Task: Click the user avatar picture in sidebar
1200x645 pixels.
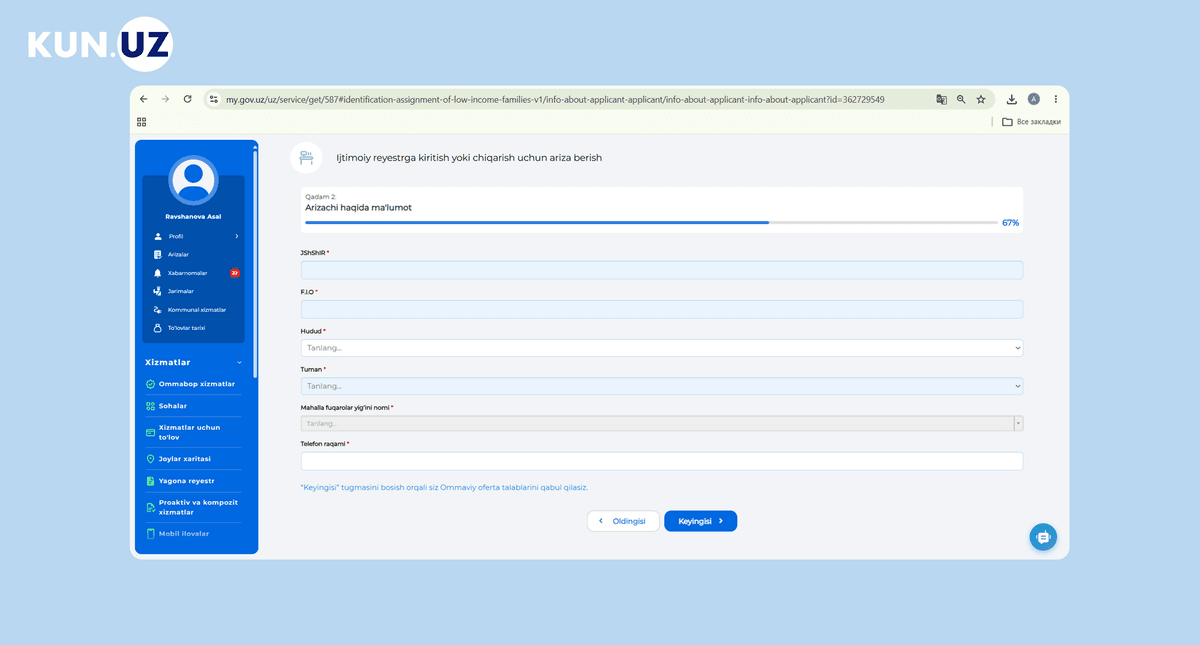Action: click(193, 181)
